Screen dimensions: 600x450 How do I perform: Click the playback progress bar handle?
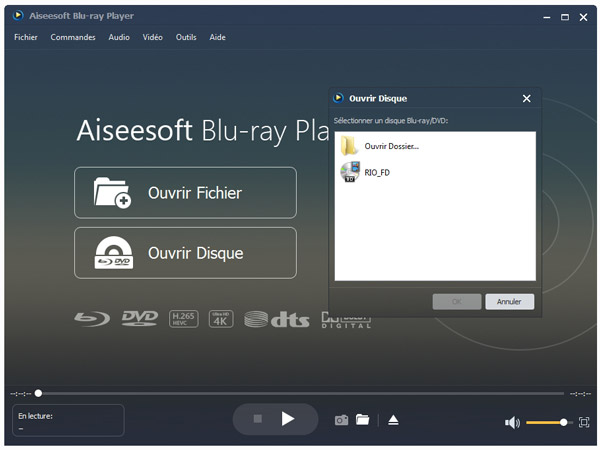pyautogui.click(x=38, y=393)
